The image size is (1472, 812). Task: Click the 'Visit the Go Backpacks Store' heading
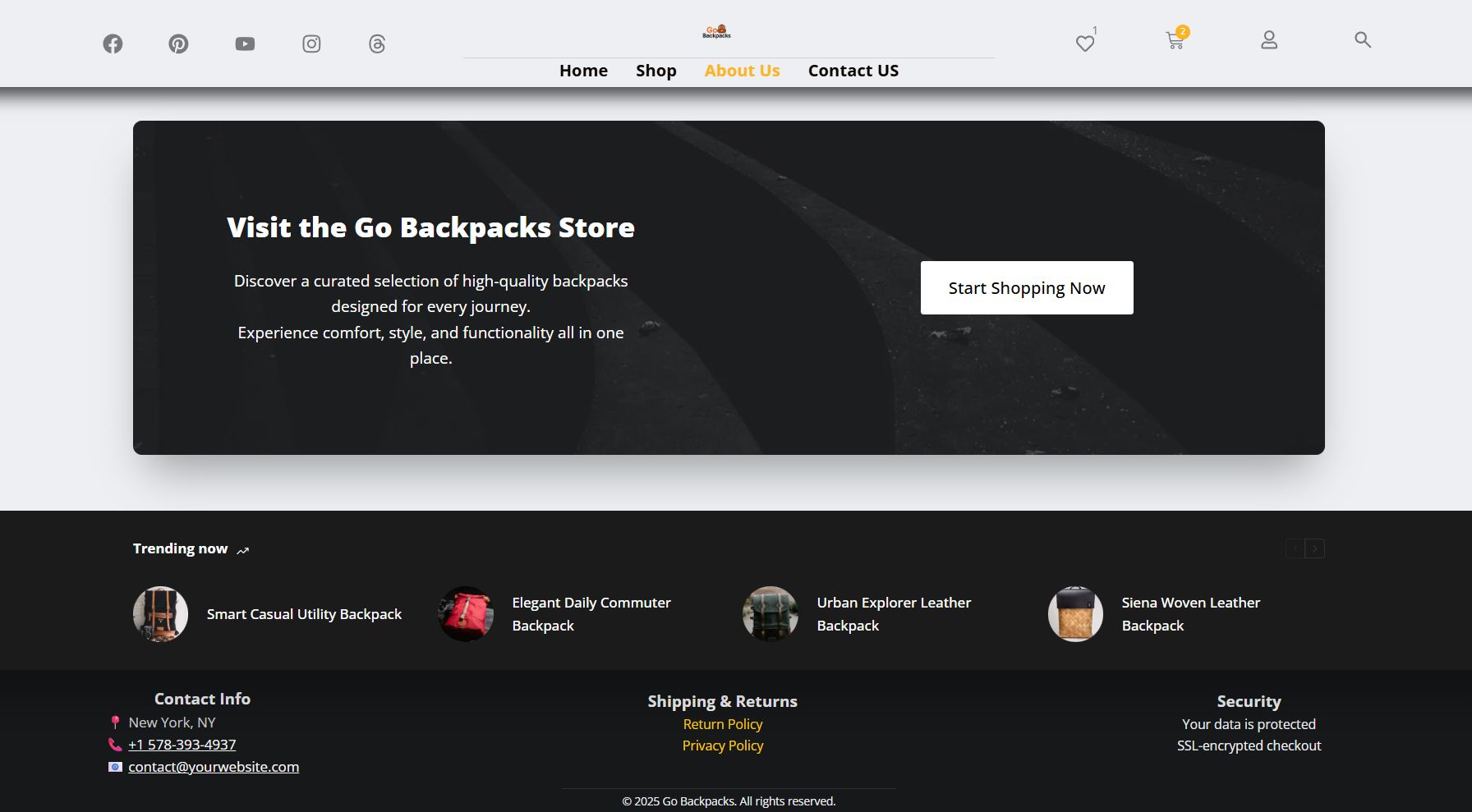(x=430, y=227)
